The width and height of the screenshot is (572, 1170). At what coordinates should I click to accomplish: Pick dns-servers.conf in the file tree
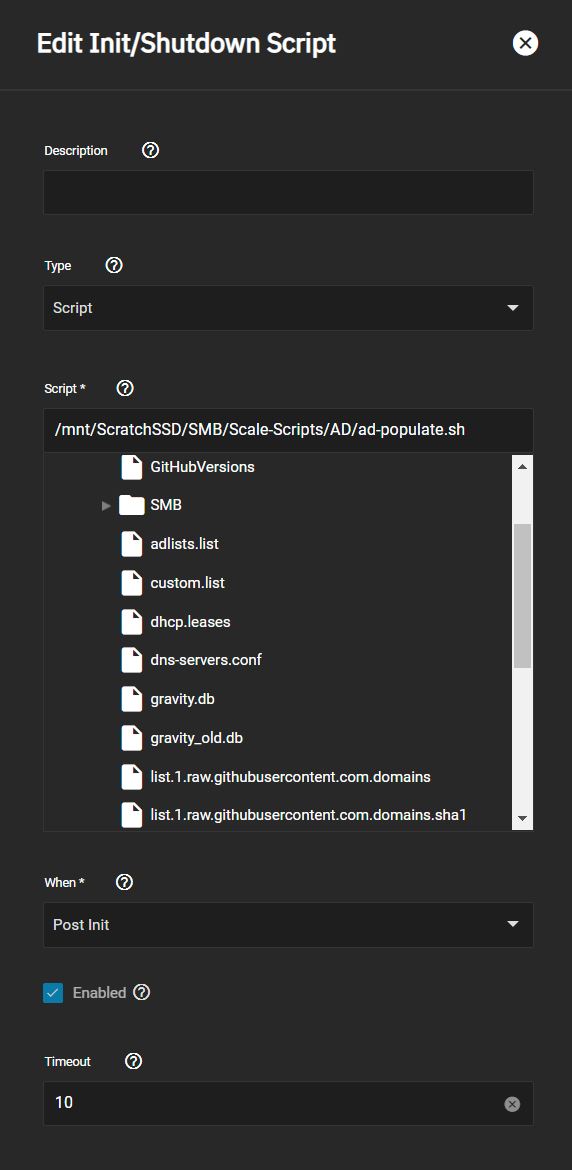[206, 661]
